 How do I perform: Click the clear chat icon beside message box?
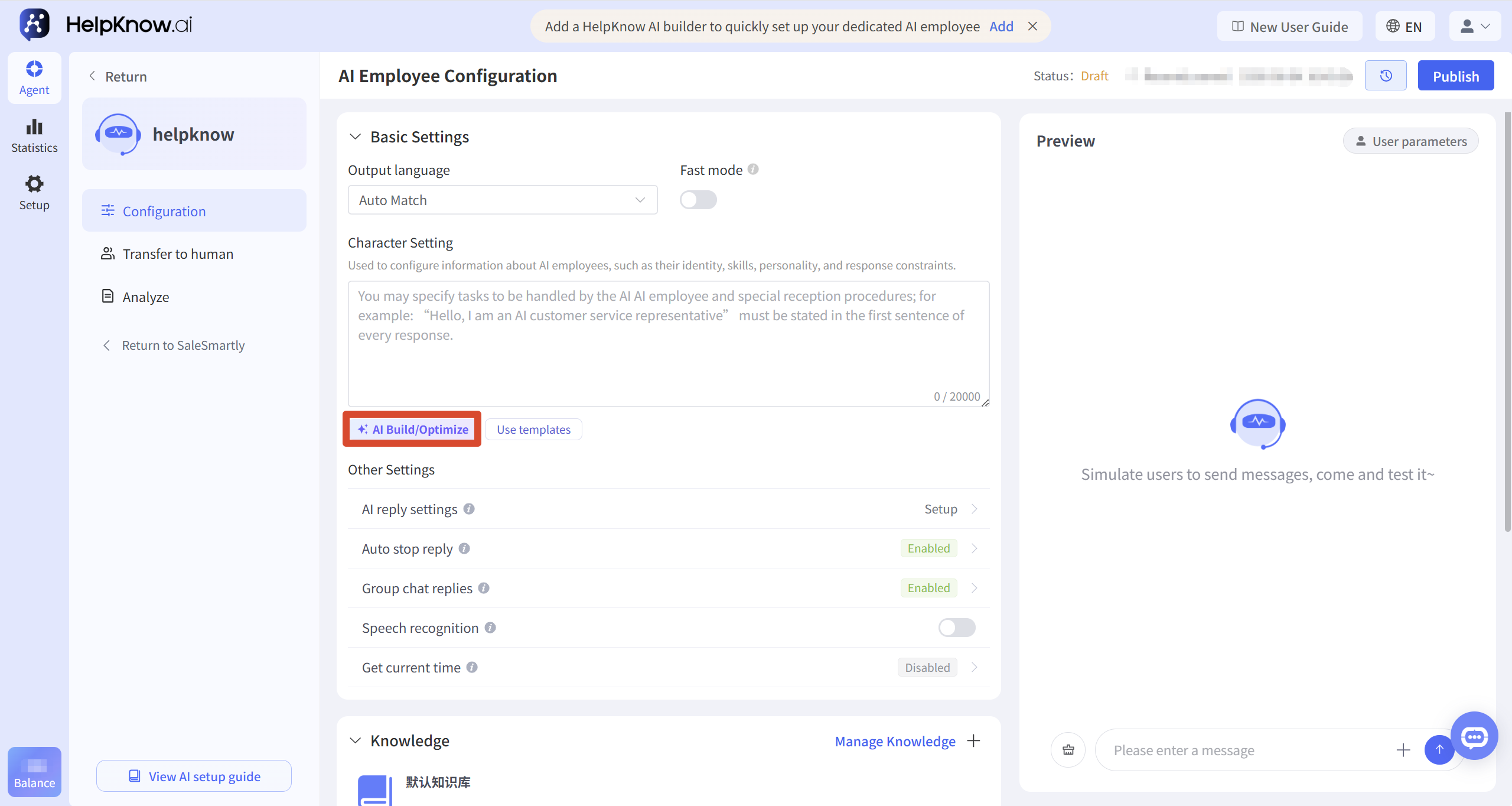(x=1068, y=750)
